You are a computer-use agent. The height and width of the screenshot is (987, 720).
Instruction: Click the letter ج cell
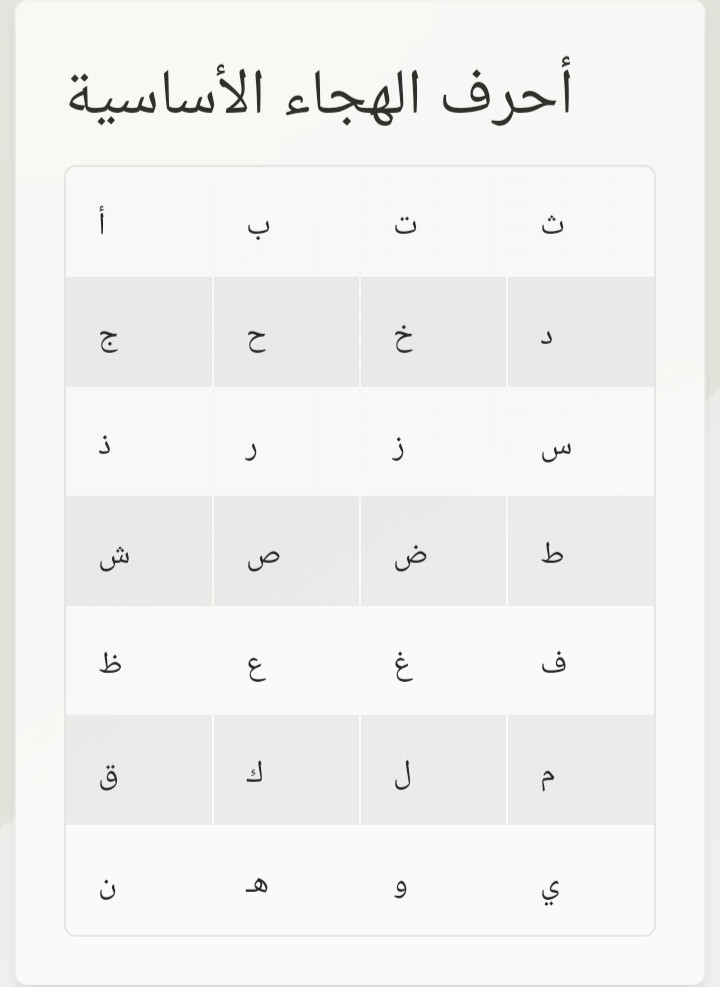click(139, 332)
